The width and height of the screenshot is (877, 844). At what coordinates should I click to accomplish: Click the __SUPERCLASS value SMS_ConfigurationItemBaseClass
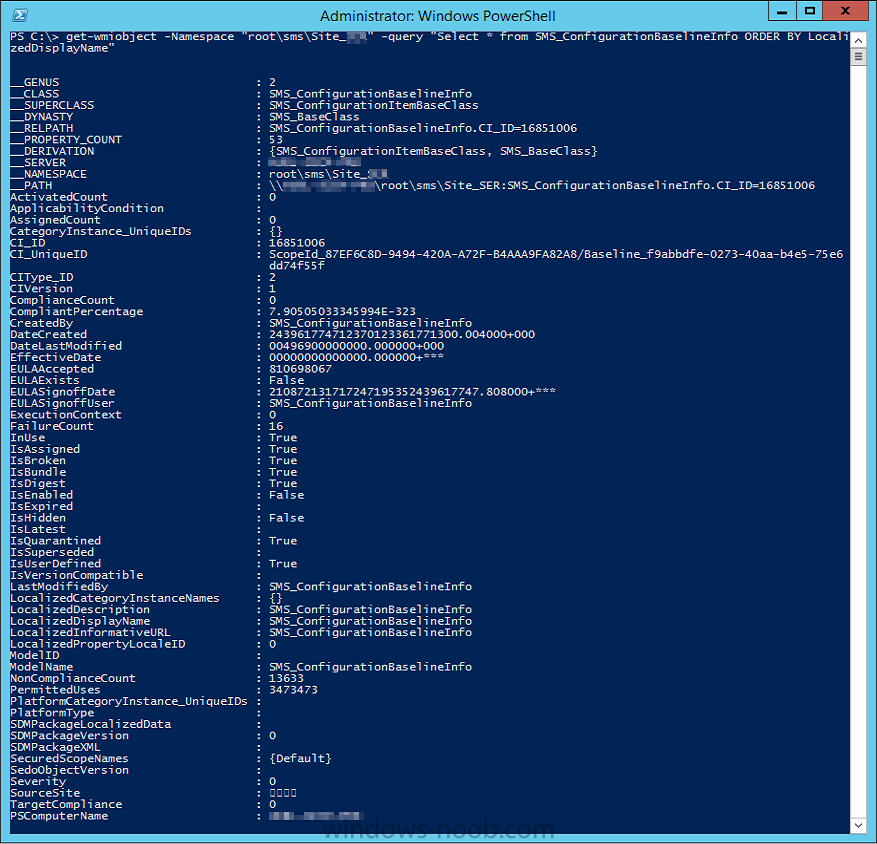[374, 105]
